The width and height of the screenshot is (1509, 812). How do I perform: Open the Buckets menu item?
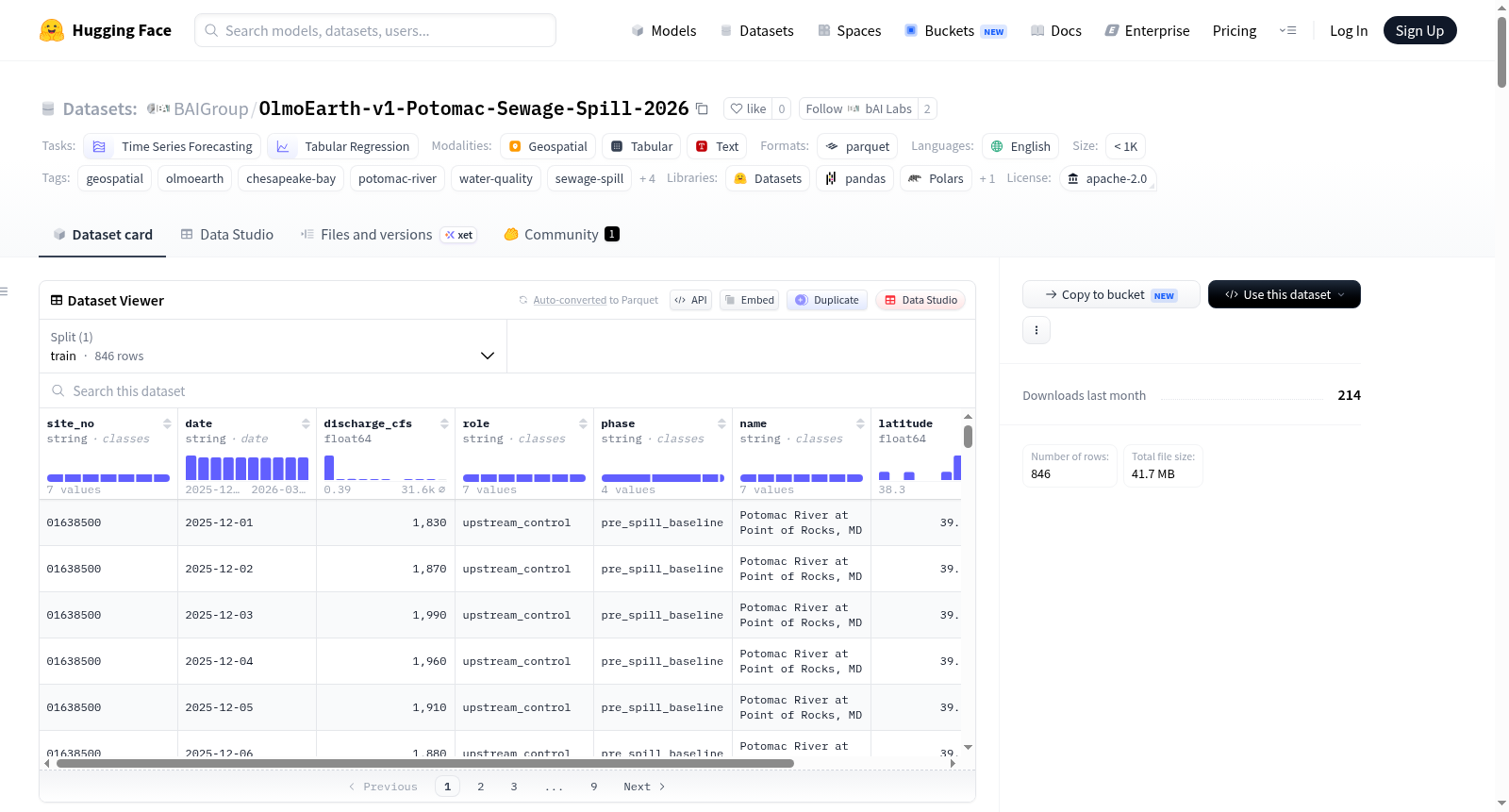[955, 30]
